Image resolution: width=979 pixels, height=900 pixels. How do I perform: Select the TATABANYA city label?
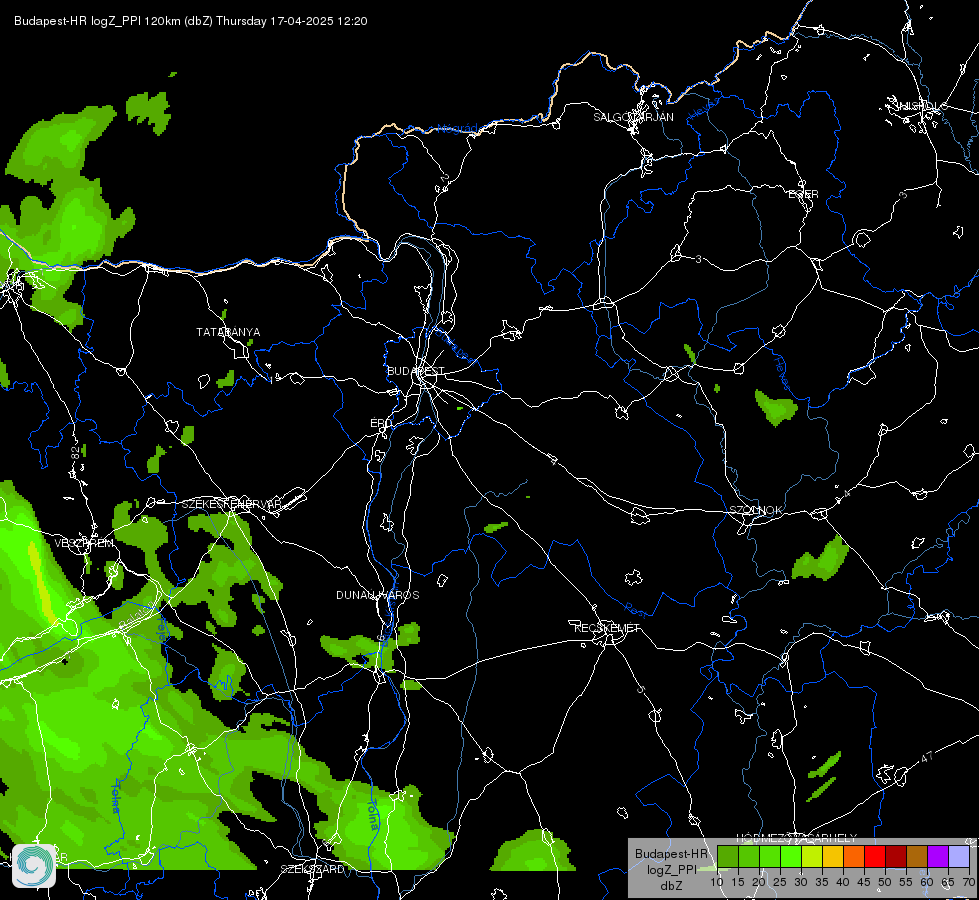[228, 332]
